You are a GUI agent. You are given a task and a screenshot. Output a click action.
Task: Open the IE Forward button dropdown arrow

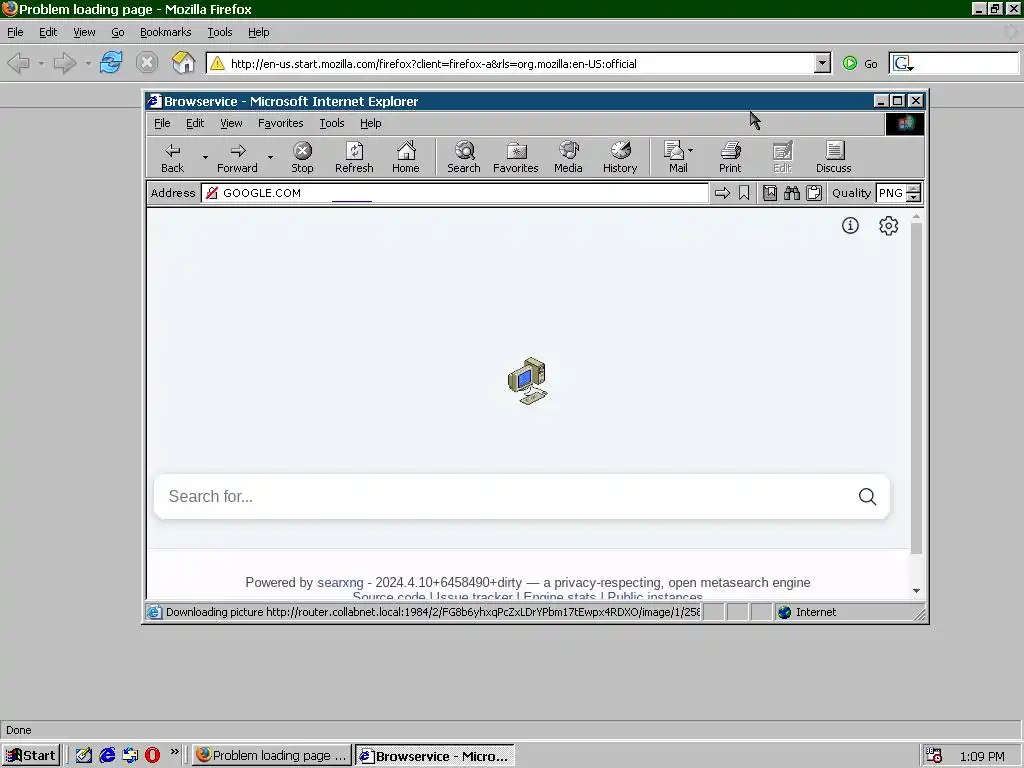[x=270, y=157]
